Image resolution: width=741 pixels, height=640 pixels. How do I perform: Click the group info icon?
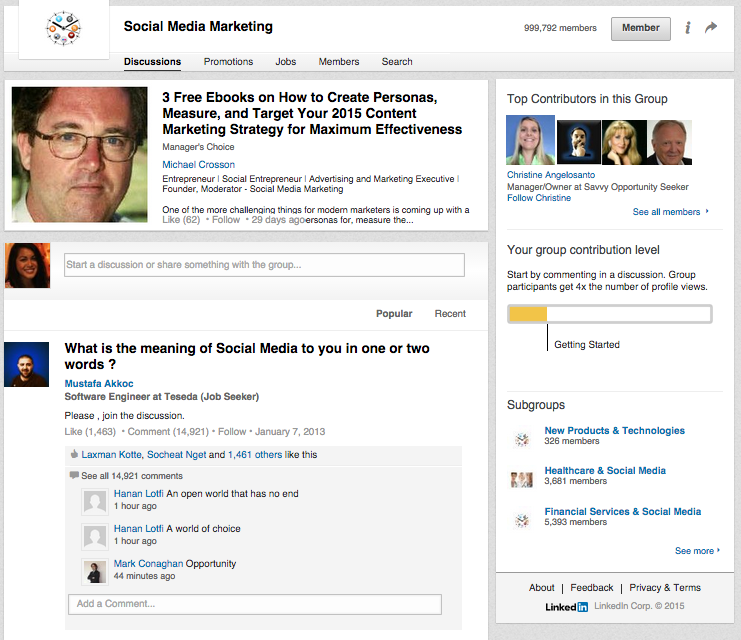(688, 28)
